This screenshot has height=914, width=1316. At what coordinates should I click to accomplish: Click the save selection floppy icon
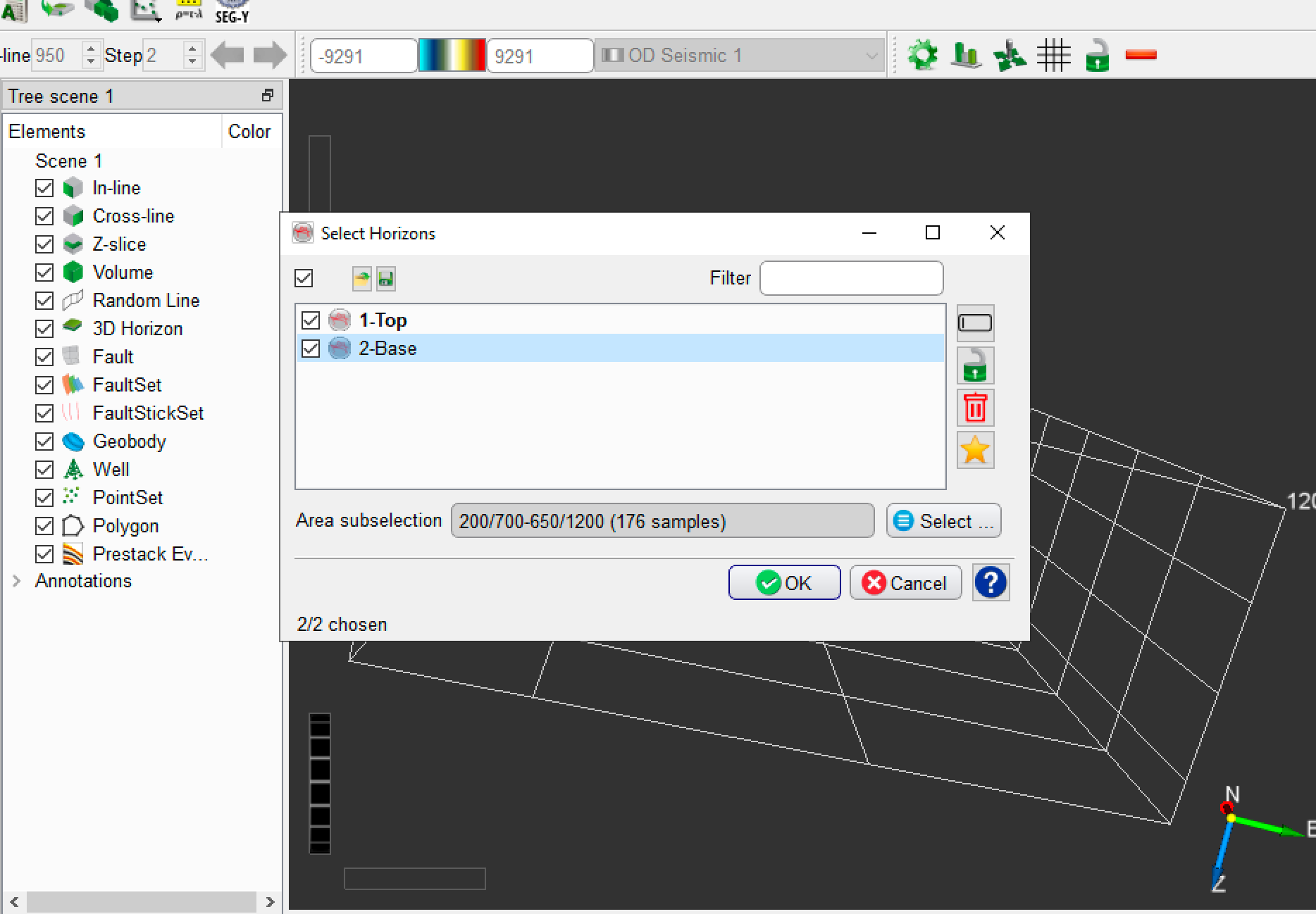click(385, 279)
